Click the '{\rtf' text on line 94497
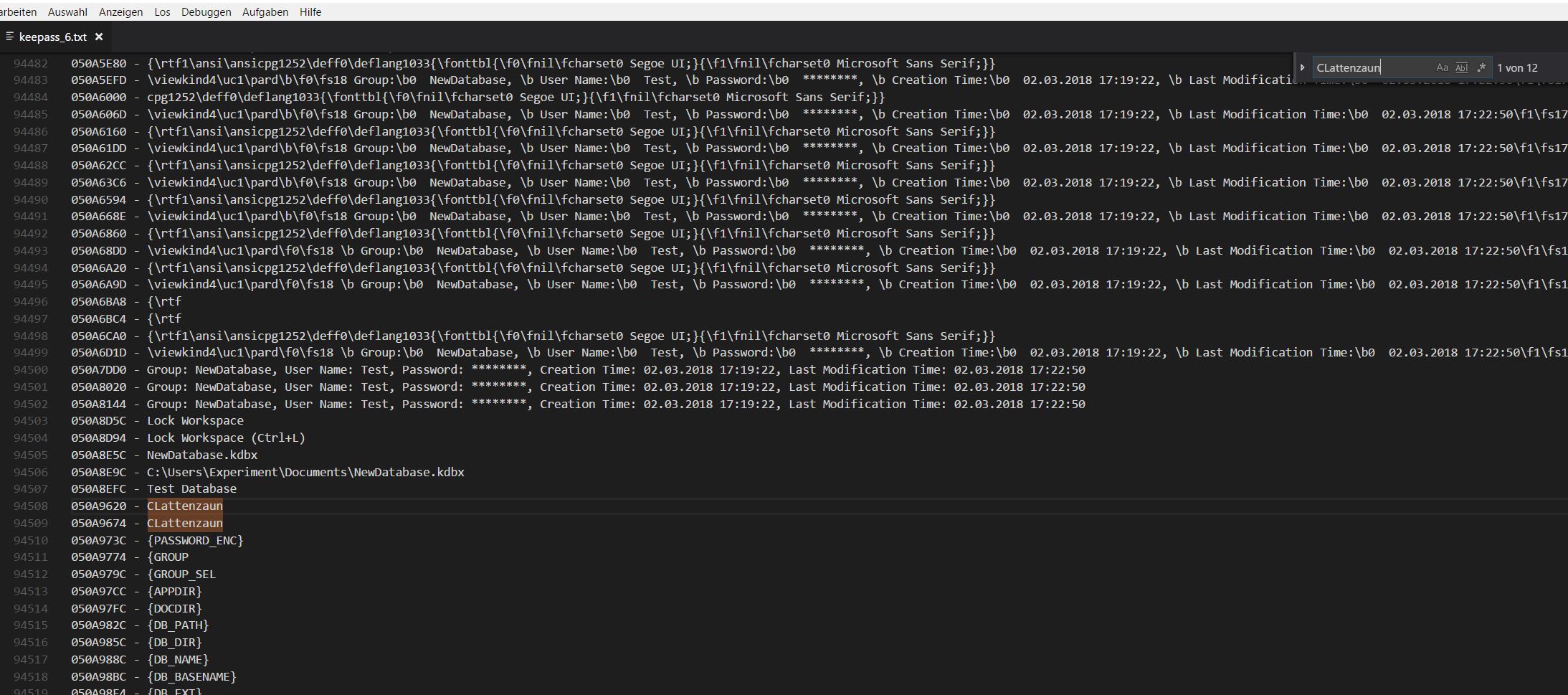 (164, 318)
